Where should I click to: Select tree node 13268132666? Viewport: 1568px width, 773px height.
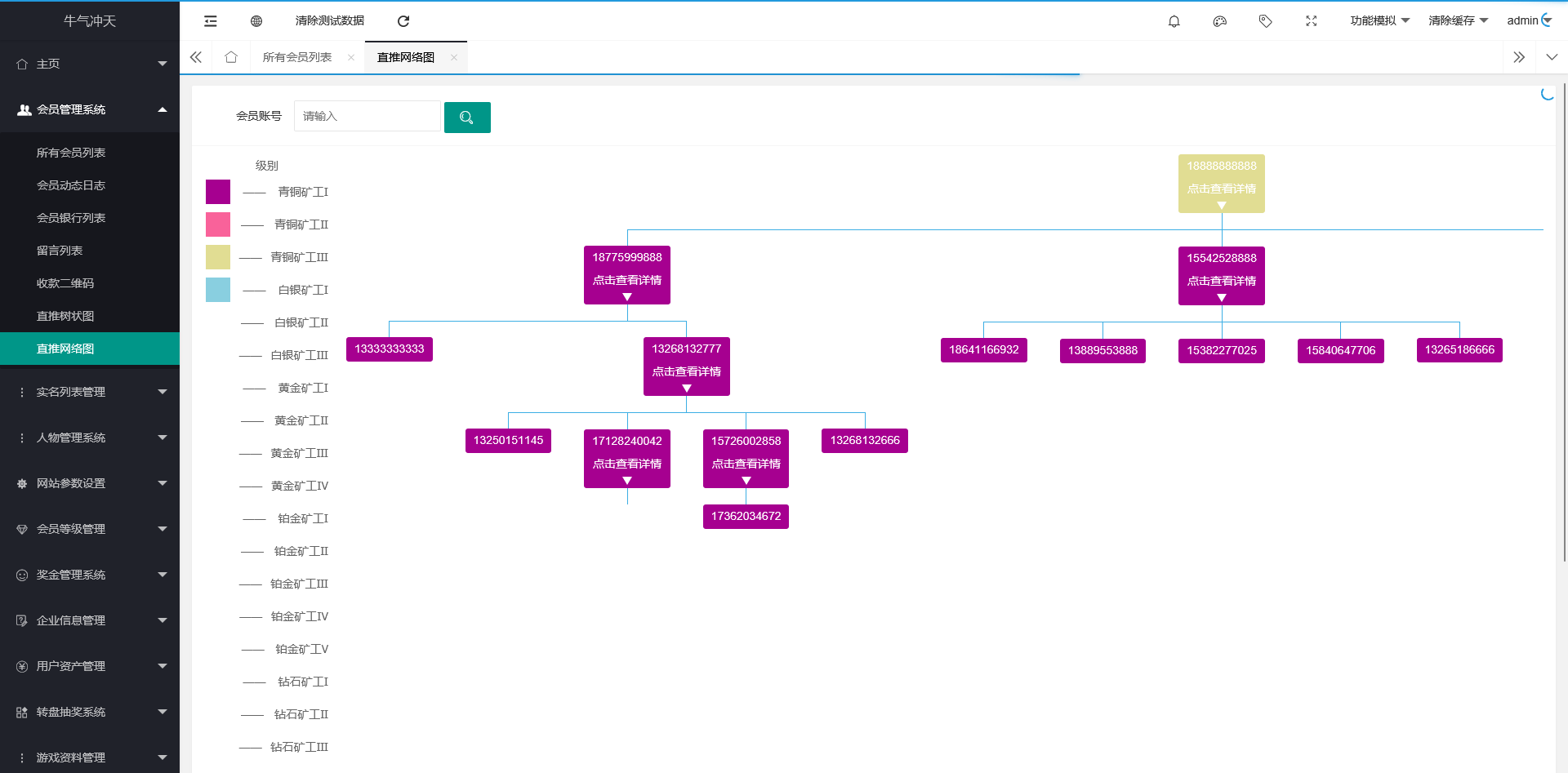click(x=865, y=441)
